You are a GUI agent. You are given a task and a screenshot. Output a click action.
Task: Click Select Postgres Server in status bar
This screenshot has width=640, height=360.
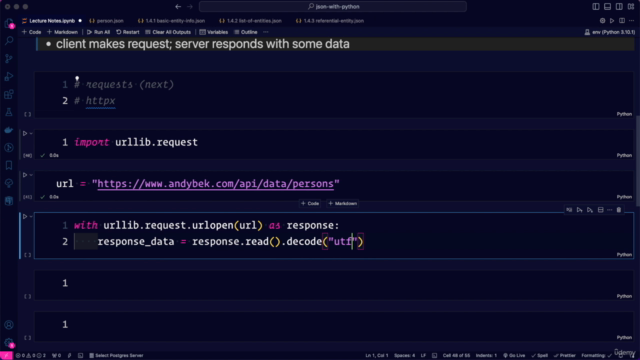pyautogui.click(x=116, y=356)
